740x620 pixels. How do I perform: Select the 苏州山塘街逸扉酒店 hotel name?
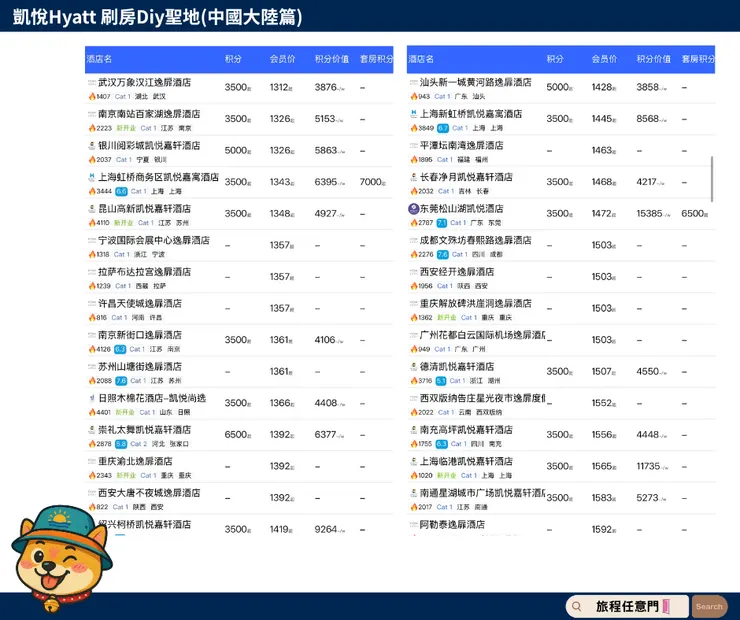(x=140, y=367)
